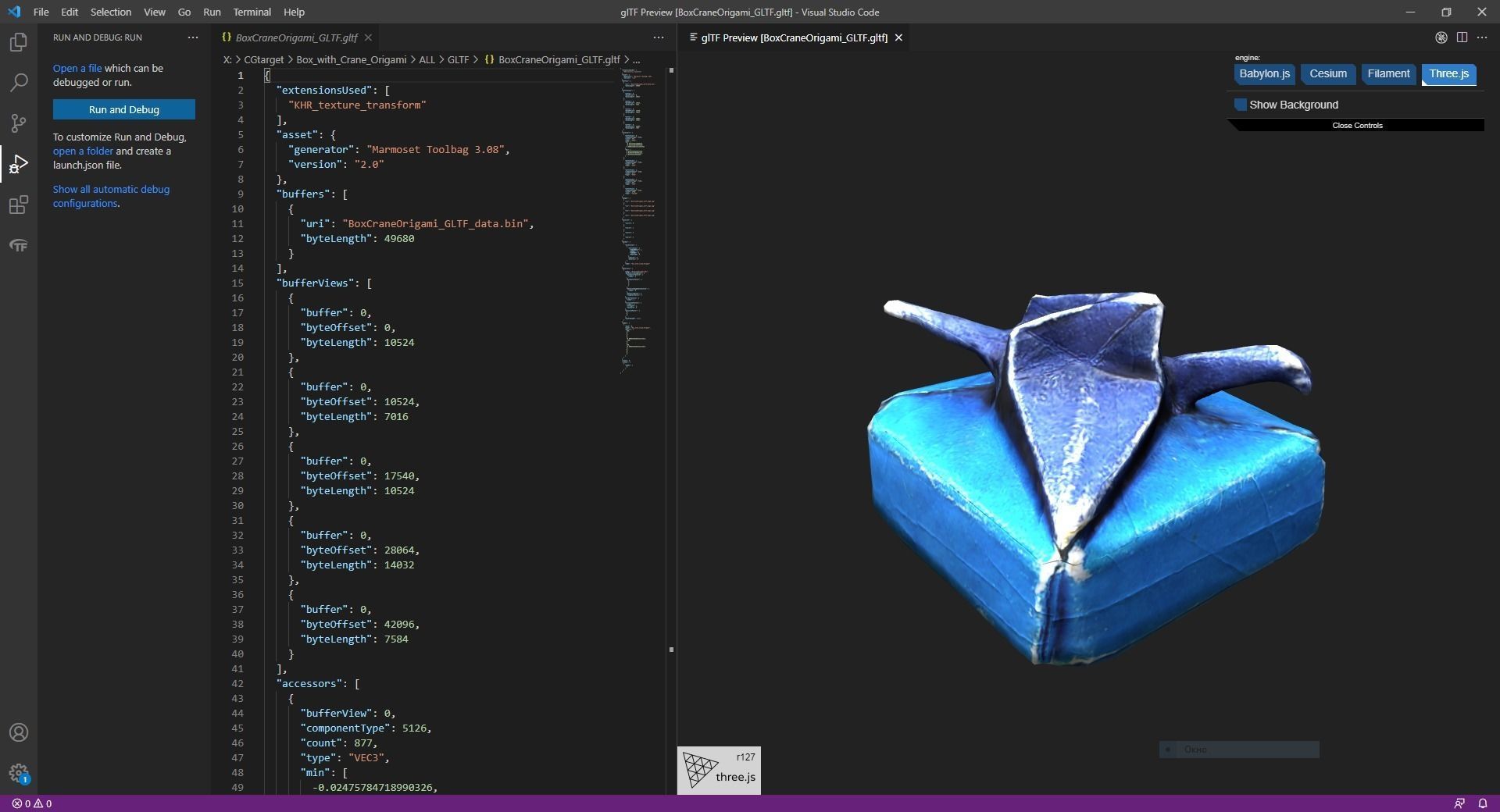Viewport: 1500px width, 812px height.
Task: Open the CGtarget breadcrumb dropdown
Action: tap(263, 59)
